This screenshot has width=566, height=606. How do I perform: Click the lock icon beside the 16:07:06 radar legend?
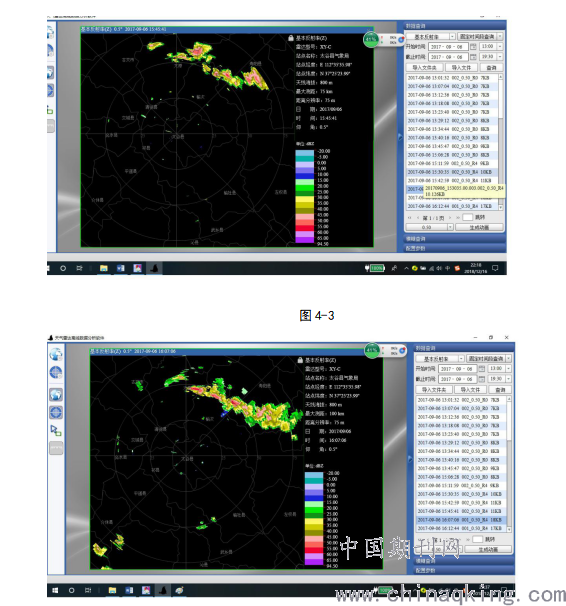(300, 360)
